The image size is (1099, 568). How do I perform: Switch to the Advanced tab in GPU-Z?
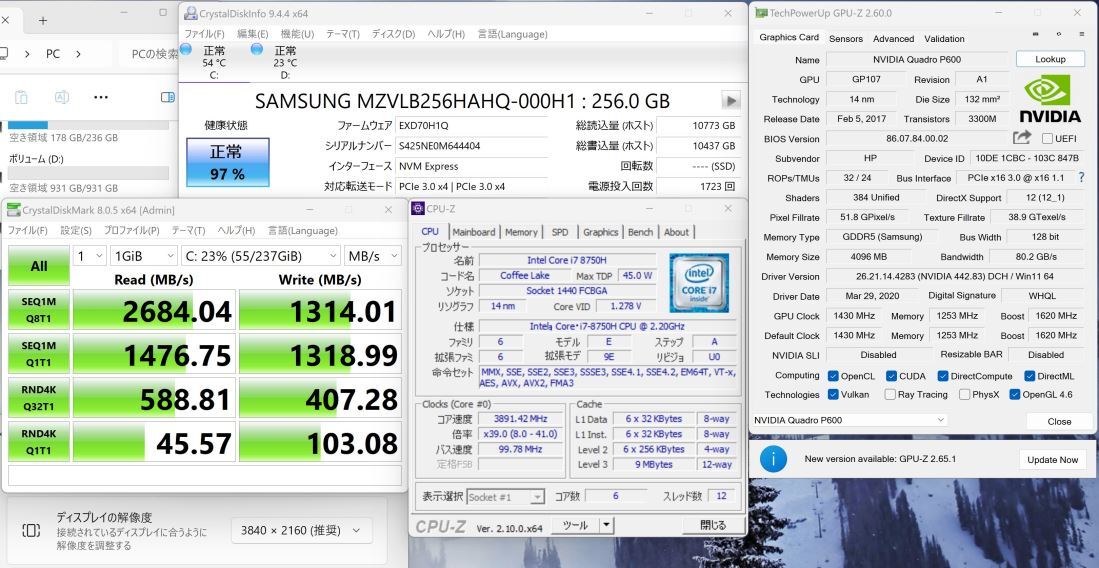tap(894, 39)
